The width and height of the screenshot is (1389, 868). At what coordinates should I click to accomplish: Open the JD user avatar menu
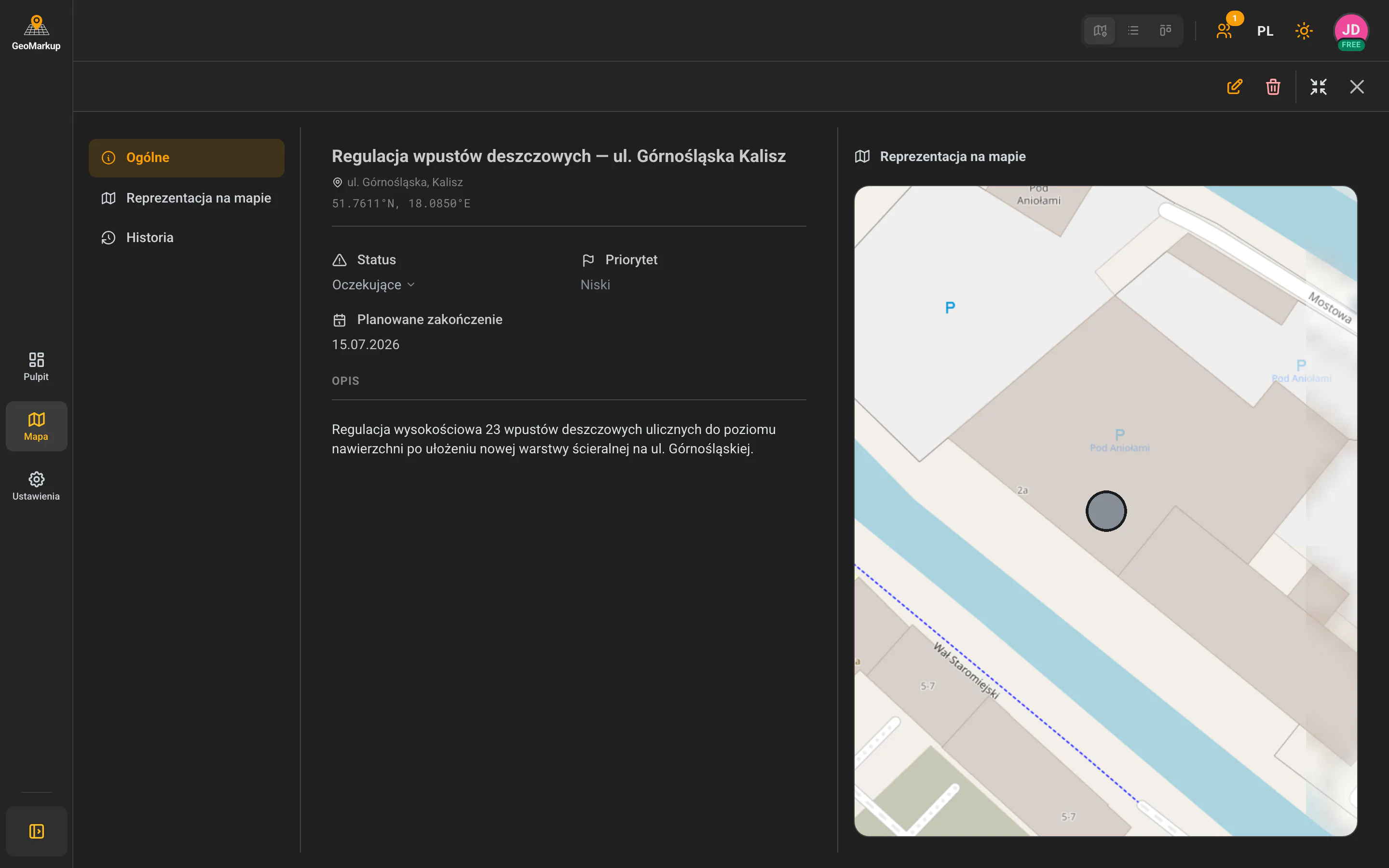coord(1351,31)
